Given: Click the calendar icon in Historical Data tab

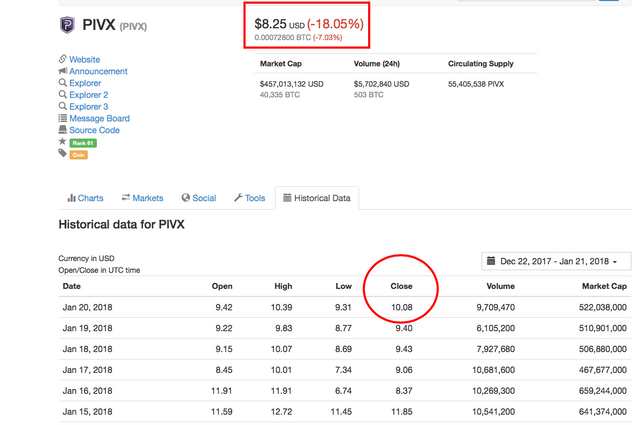Looking at the screenshot, I should pyautogui.click(x=287, y=198).
